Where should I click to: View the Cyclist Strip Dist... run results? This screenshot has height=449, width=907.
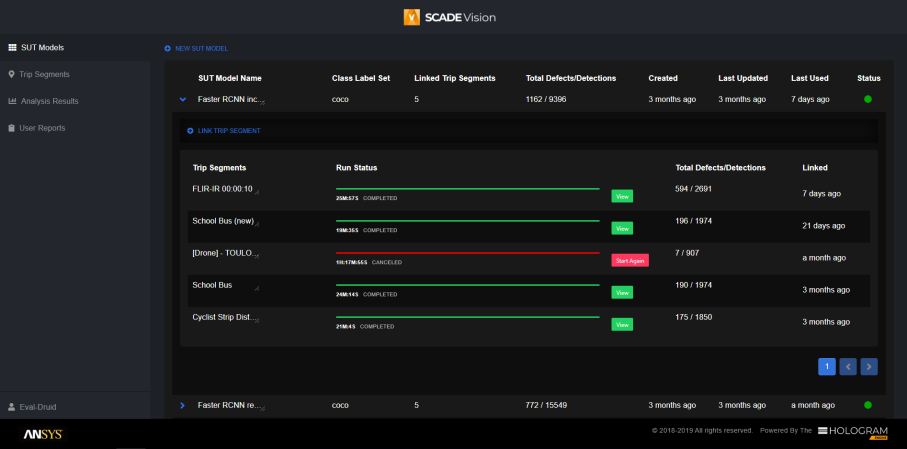[622, 325]
